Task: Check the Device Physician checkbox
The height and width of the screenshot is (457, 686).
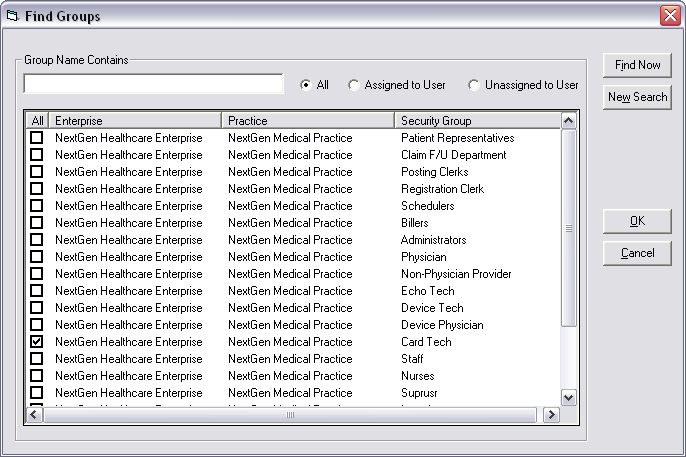Action: [x=37, y=325]
